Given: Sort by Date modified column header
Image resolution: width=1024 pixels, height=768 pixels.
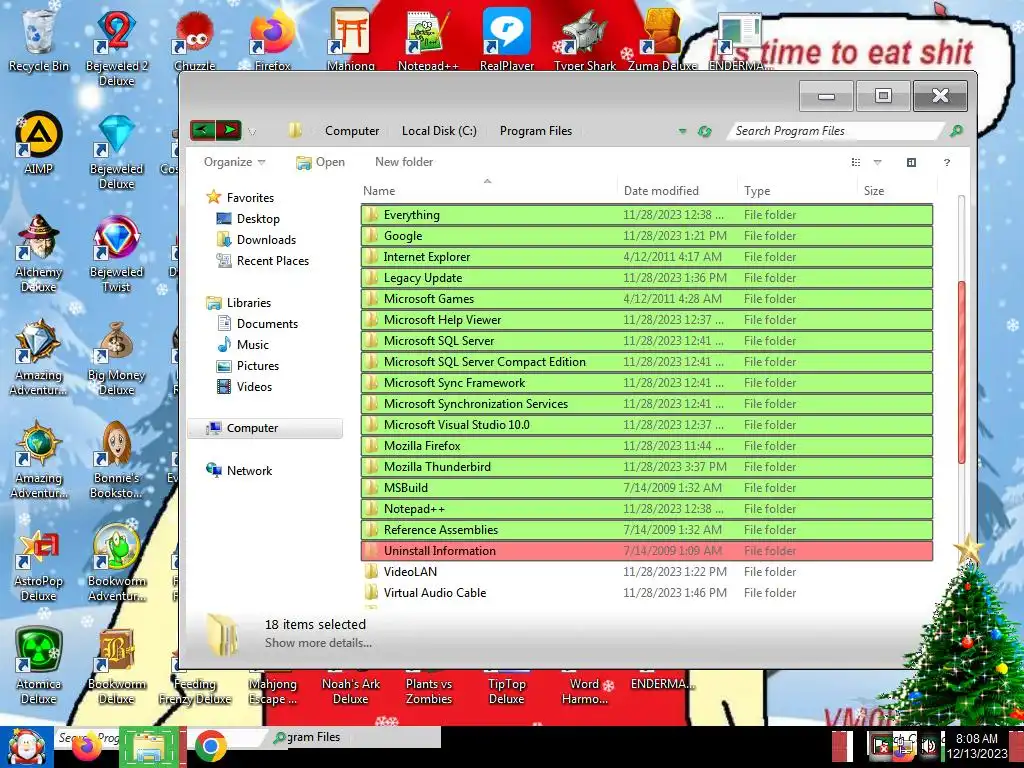Looking at the screenshot, I should 677,191.
